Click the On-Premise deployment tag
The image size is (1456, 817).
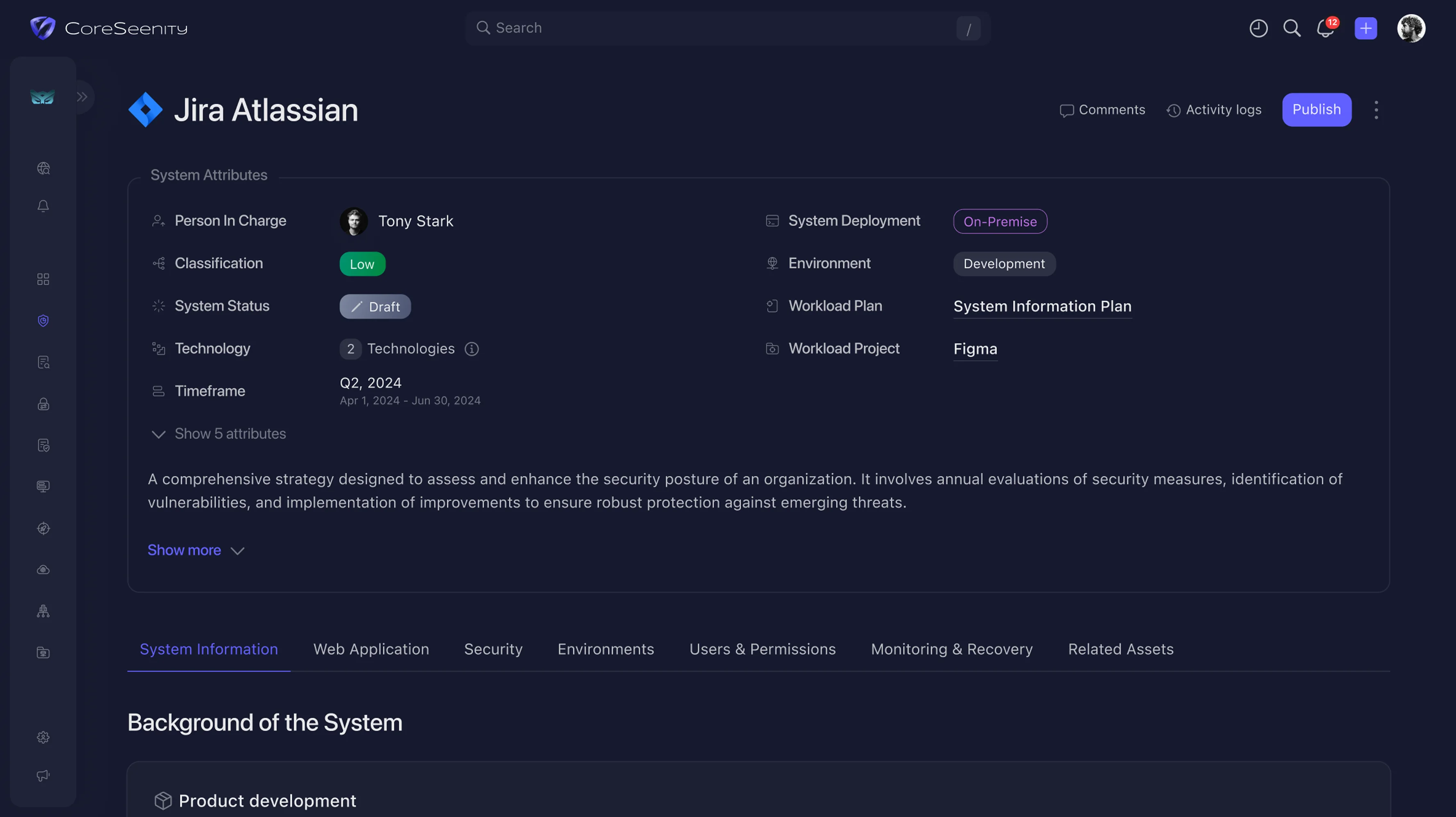[x=1000, y=221]
